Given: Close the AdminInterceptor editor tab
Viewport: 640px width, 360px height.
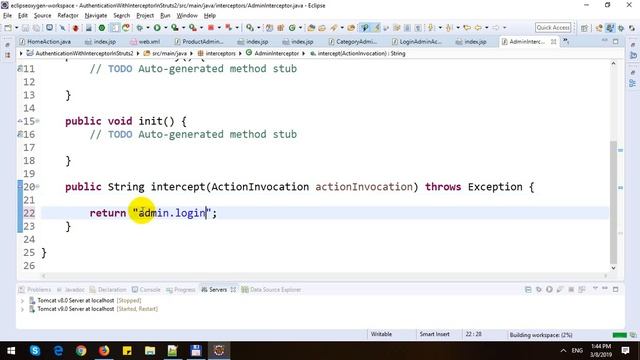Looking at the screenshot, I should [x=553, y=42].
